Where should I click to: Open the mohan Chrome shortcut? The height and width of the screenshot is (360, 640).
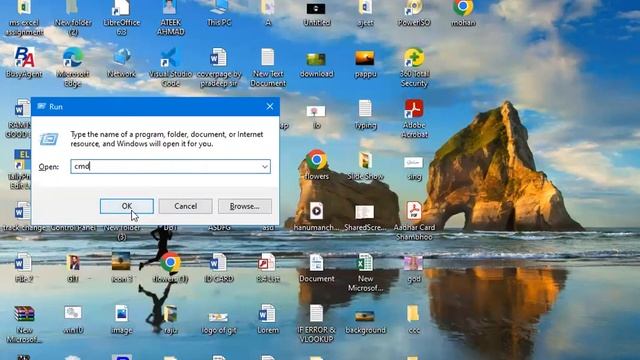coord(463,12)
